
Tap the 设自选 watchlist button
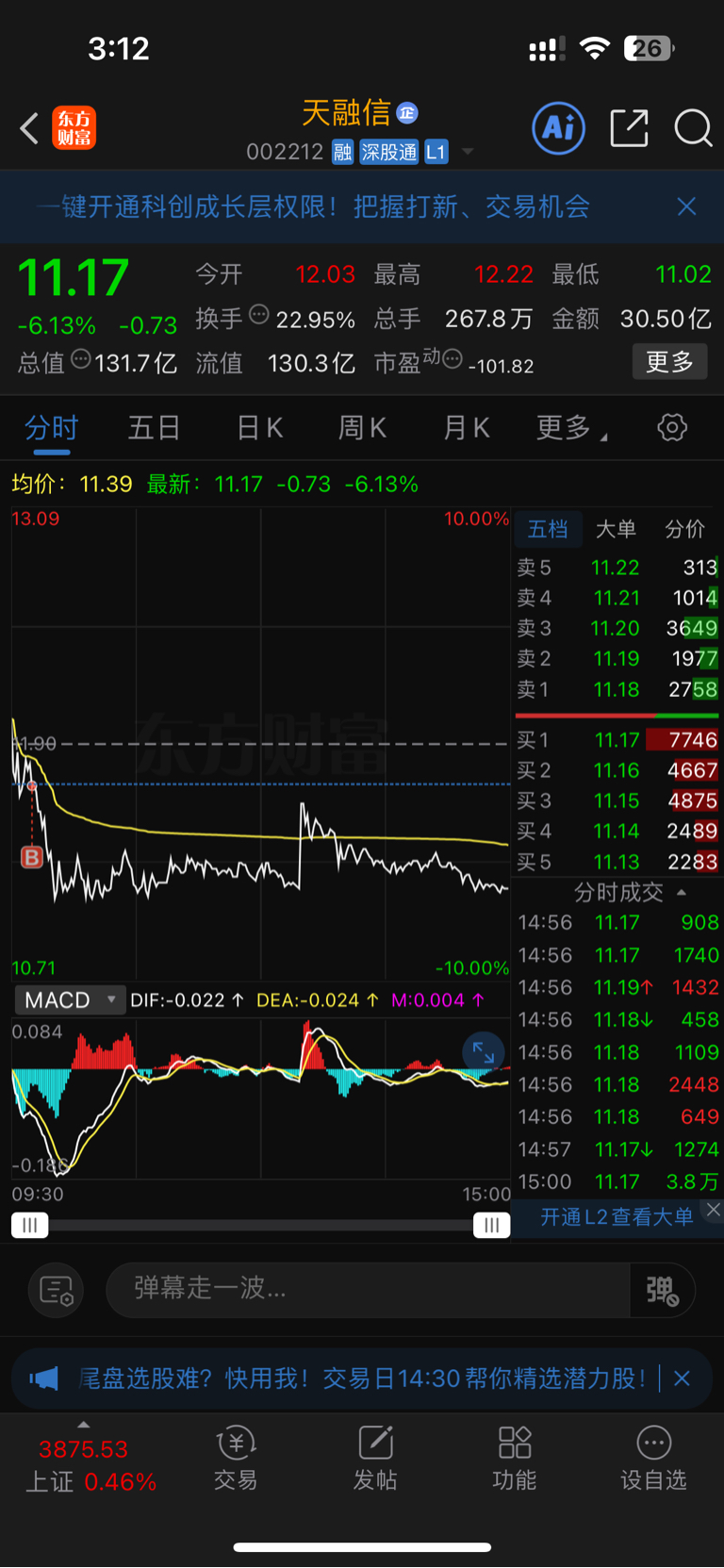[x=653, y=1458]
